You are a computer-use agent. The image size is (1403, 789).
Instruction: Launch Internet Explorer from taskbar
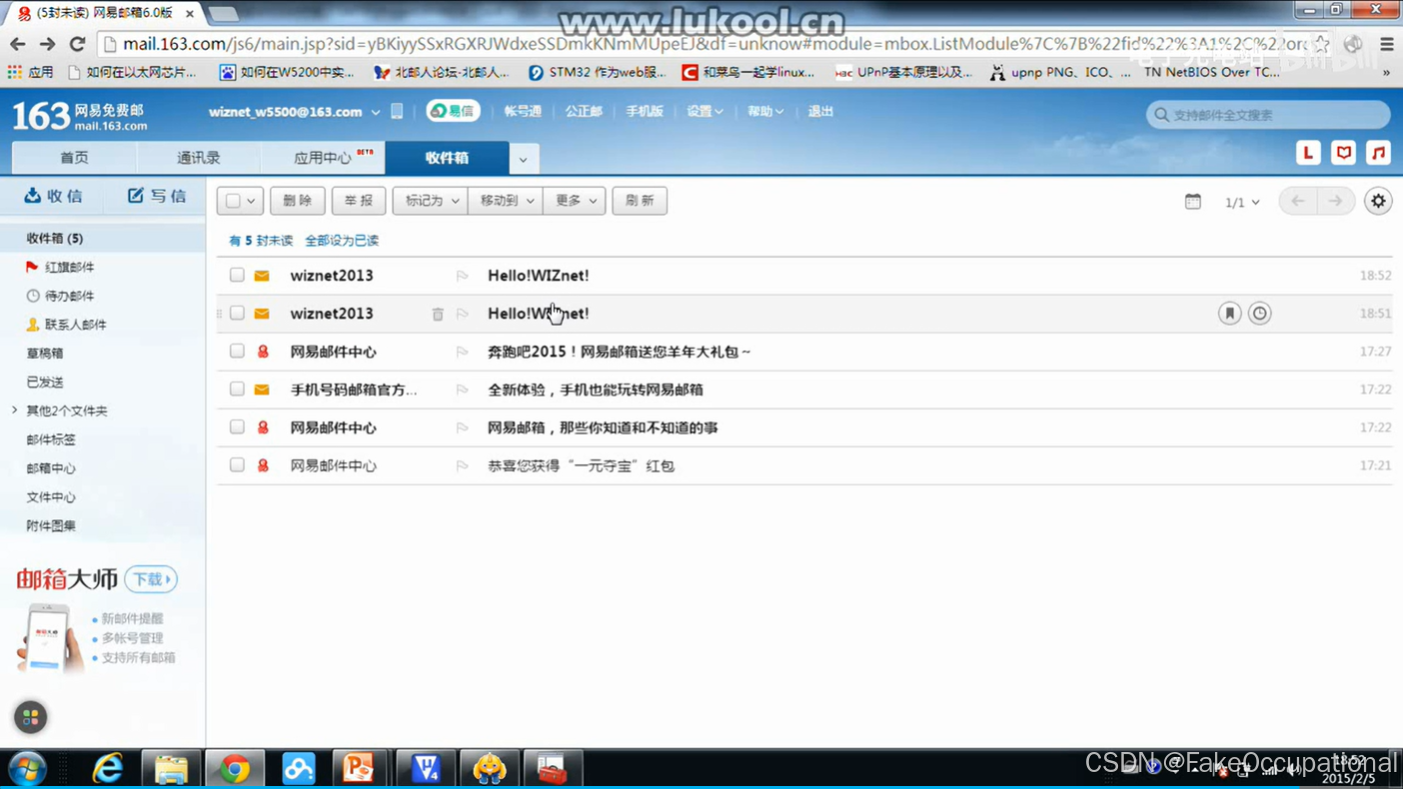[x=107, y=769]
